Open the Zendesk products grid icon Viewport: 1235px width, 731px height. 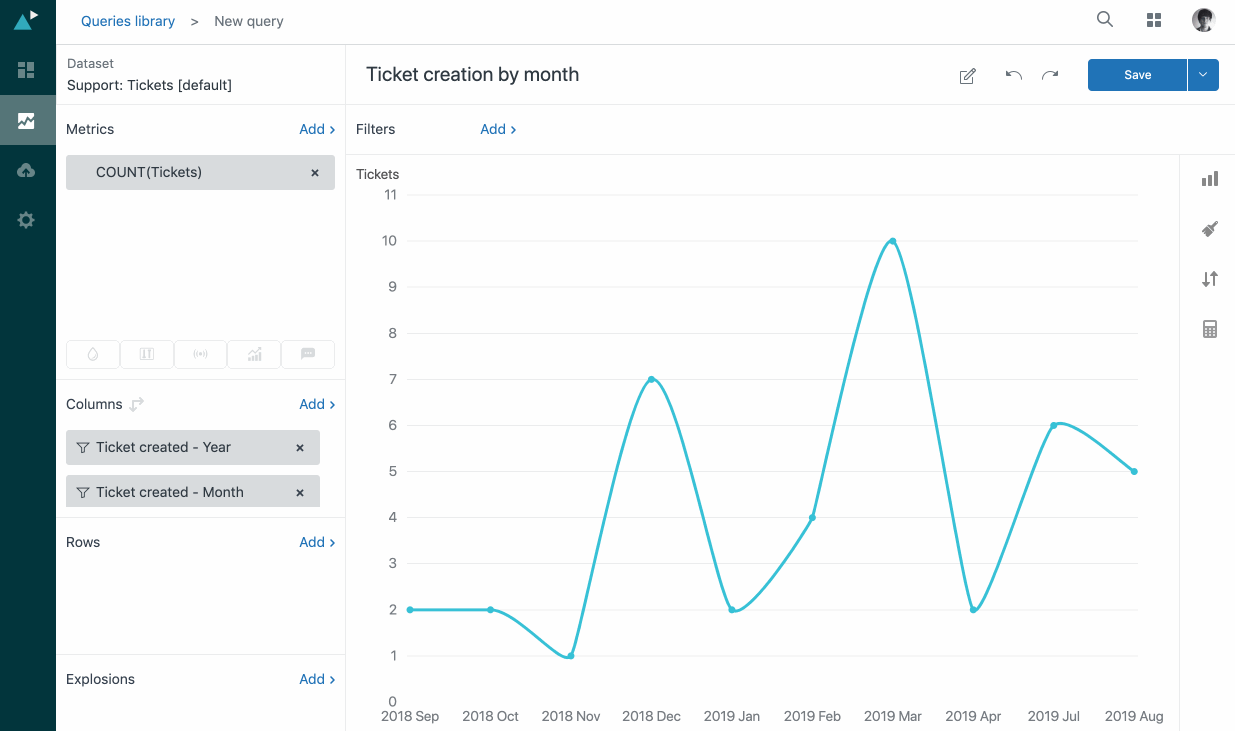1154,21
